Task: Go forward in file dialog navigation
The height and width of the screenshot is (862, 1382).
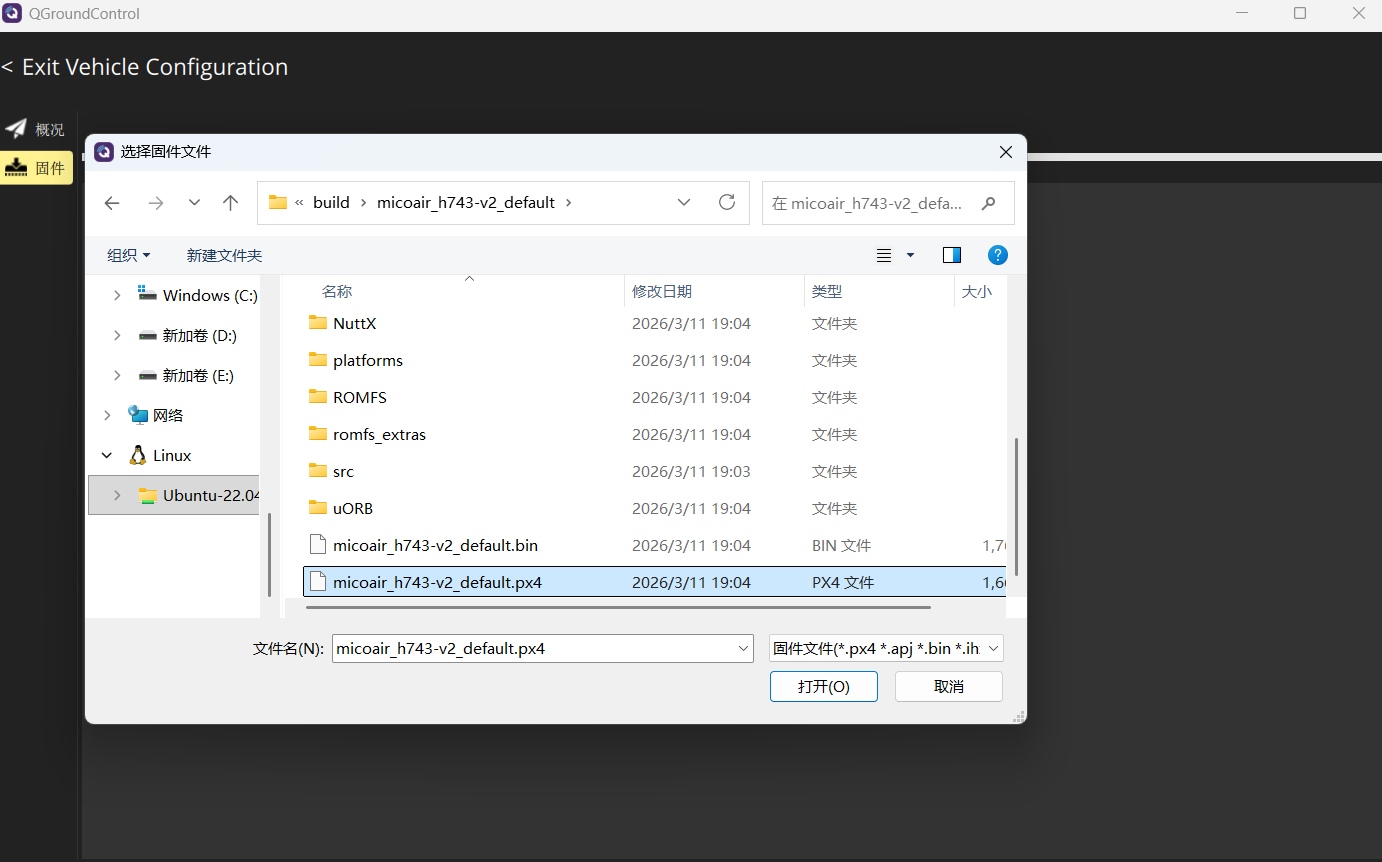Action: coord(156,203)
